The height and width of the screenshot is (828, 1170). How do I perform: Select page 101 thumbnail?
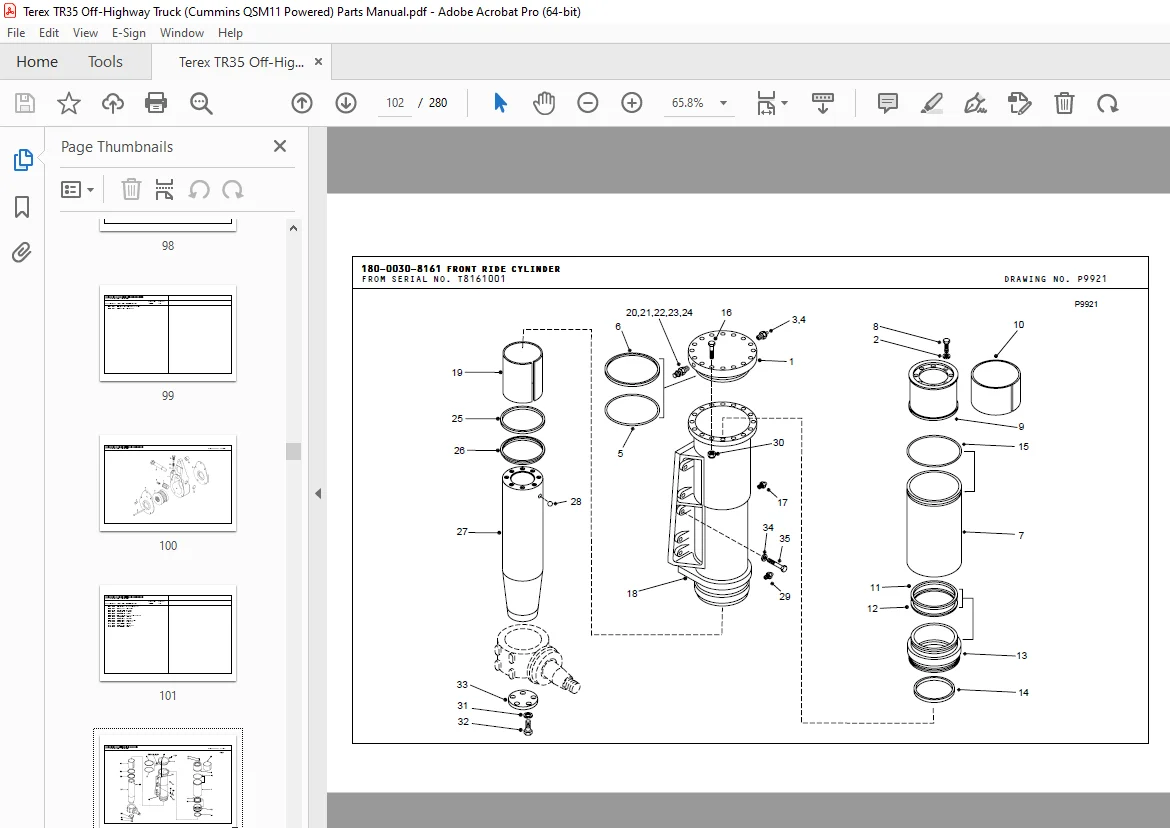168,633
